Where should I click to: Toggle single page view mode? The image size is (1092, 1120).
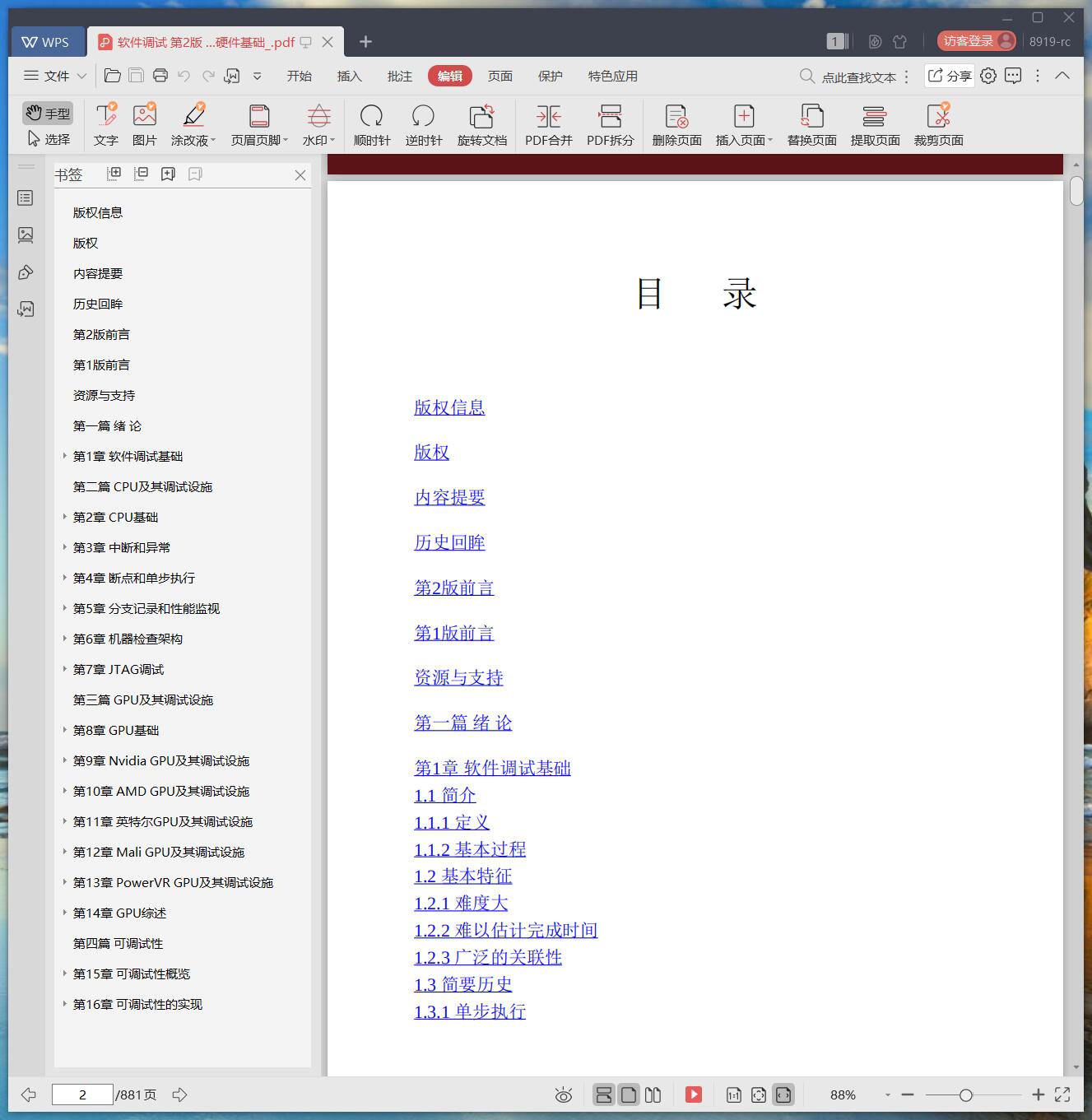[629, 1094]
